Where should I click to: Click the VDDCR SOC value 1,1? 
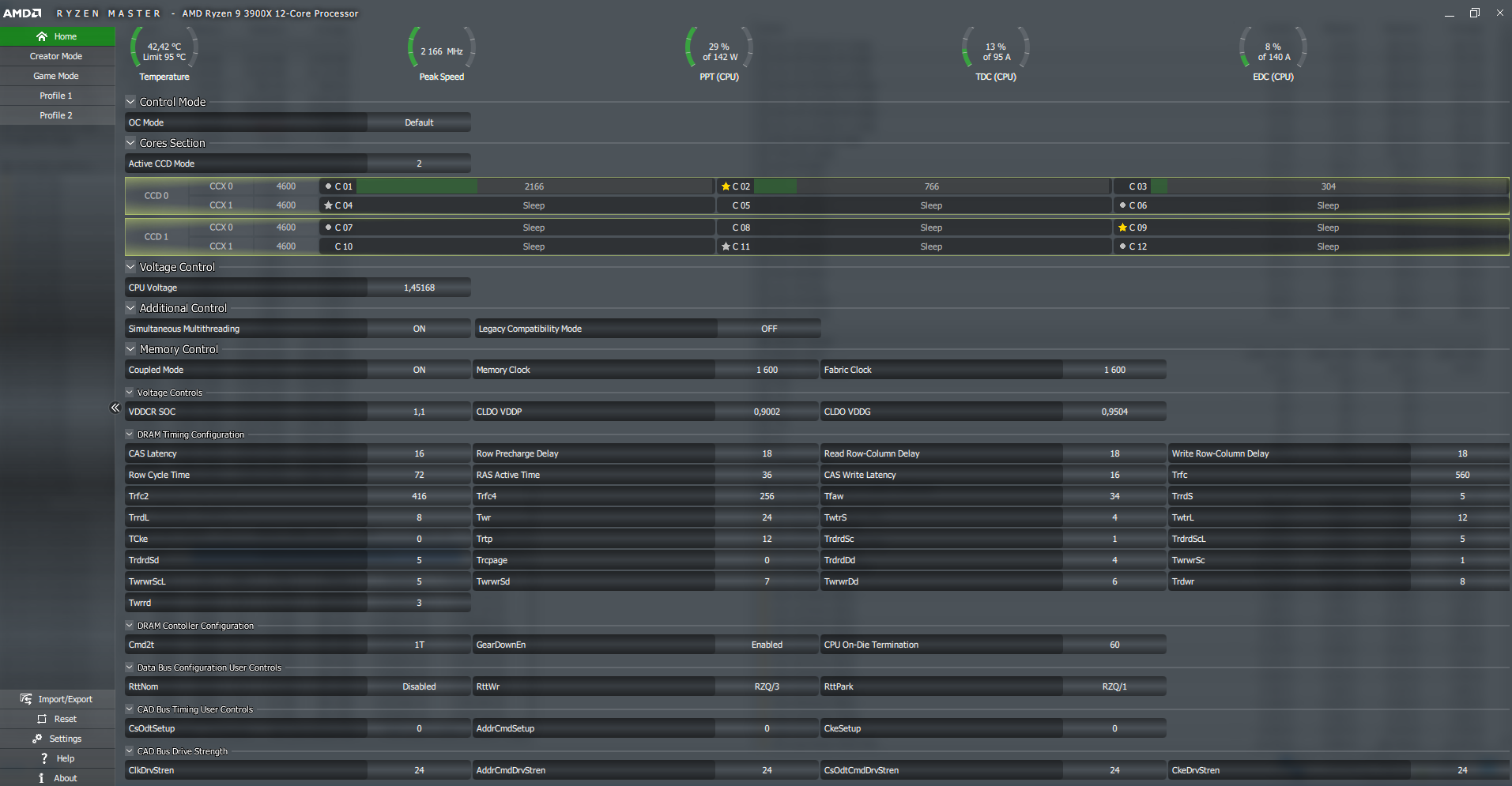tap(419, 412)
